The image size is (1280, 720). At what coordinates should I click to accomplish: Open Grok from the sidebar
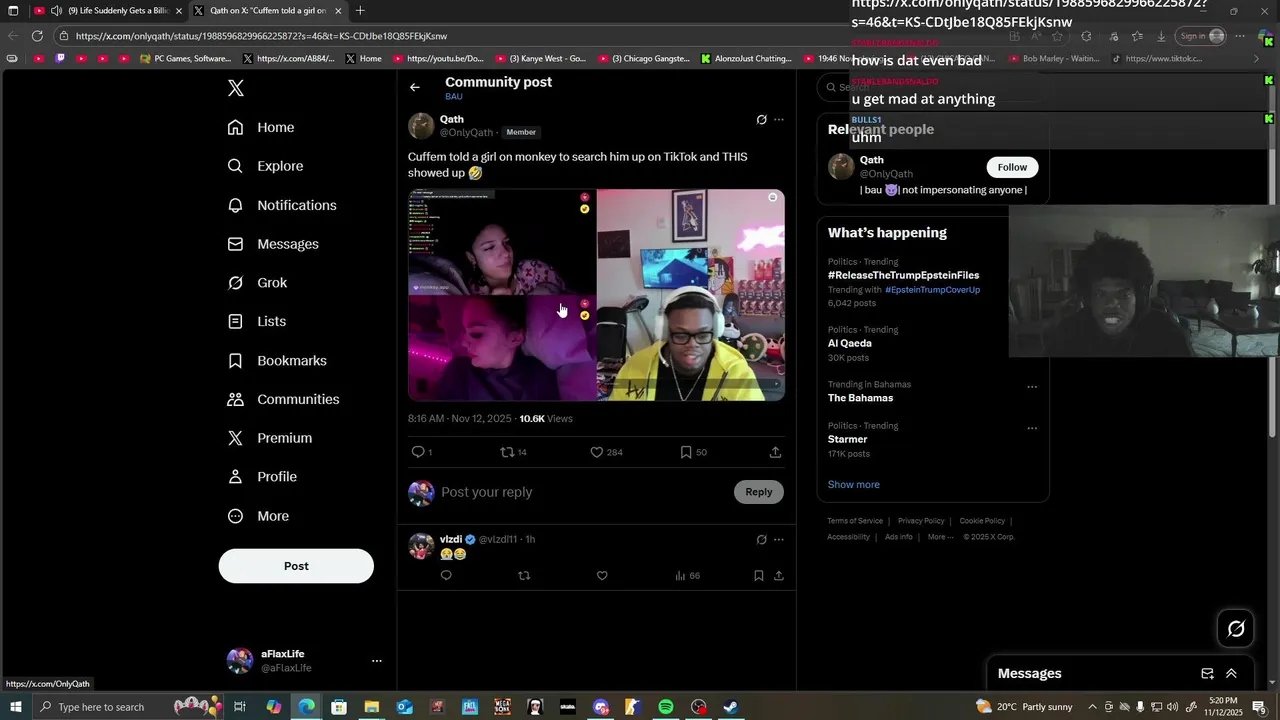pos(257,283)
